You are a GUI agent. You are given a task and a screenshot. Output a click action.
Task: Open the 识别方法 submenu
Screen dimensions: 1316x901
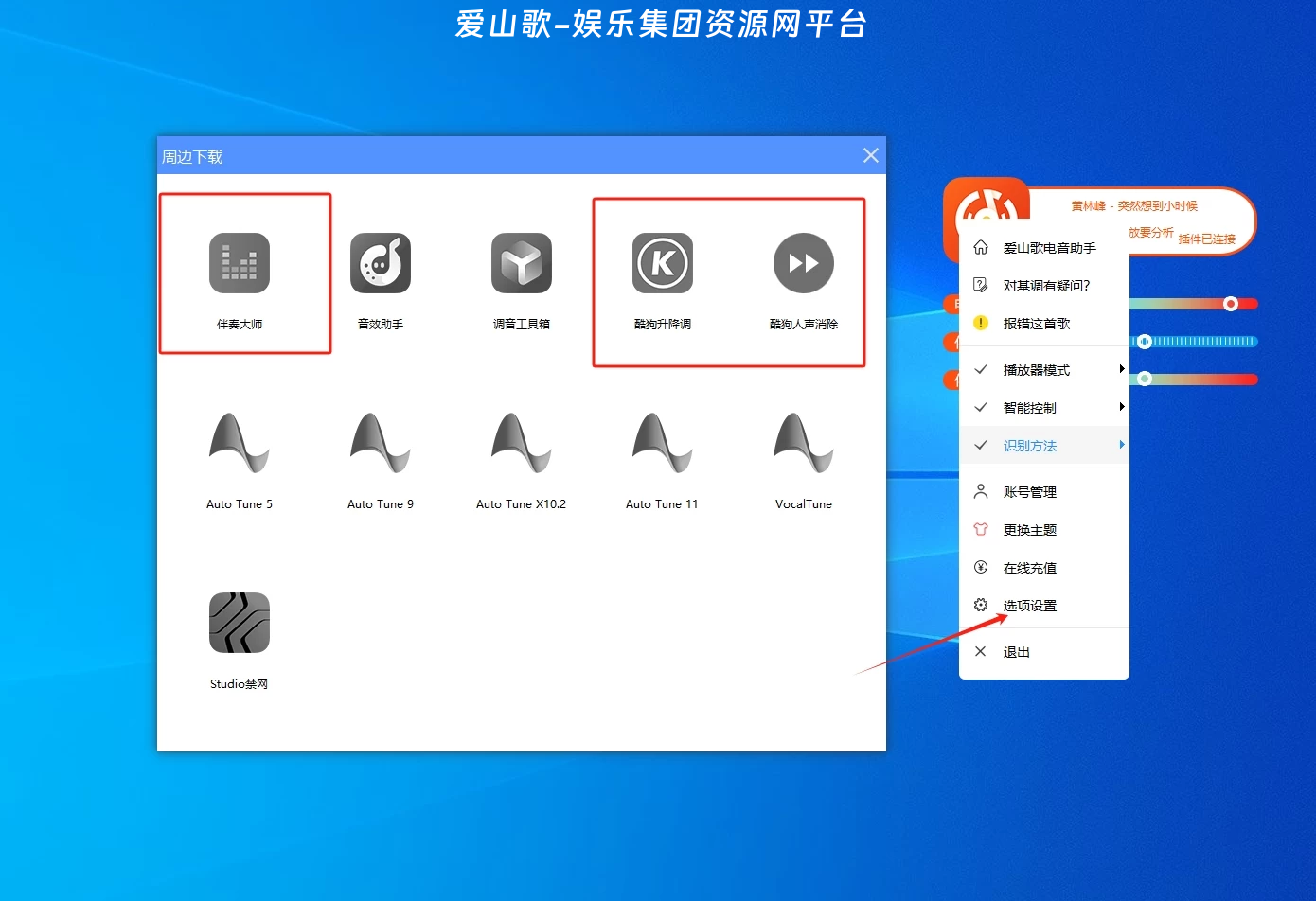1121,444
